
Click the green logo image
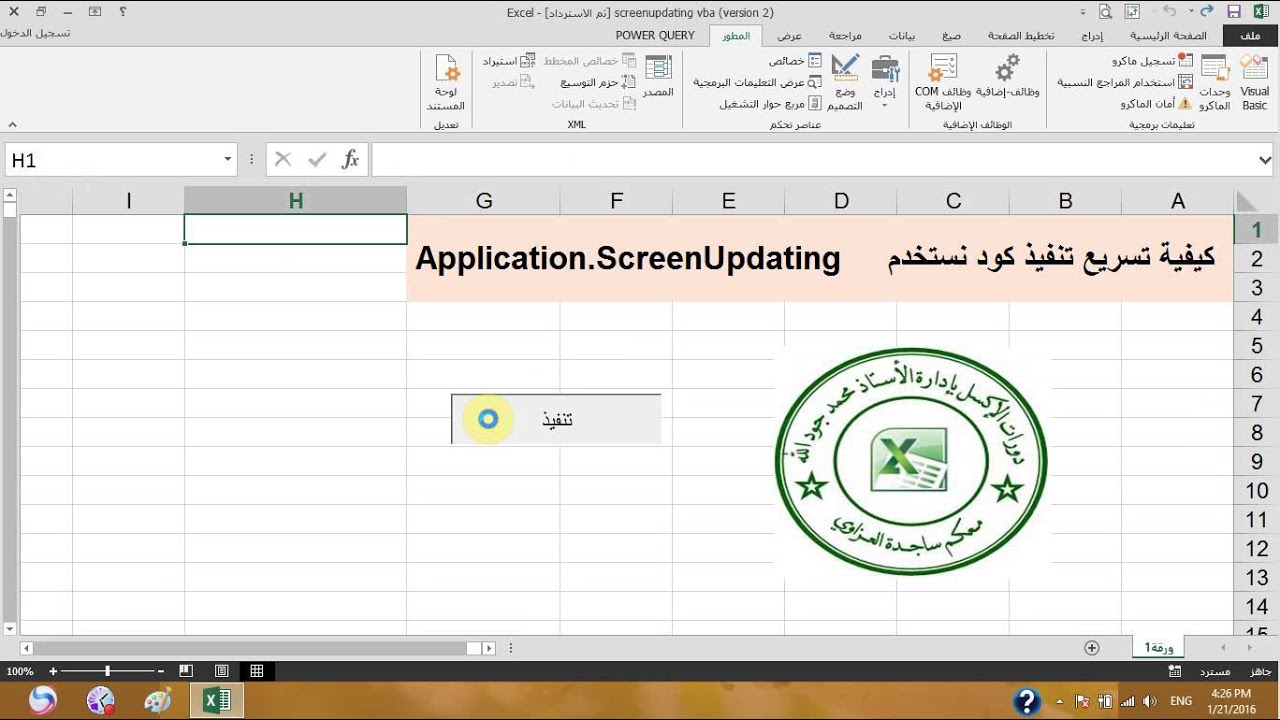(911, 460)
